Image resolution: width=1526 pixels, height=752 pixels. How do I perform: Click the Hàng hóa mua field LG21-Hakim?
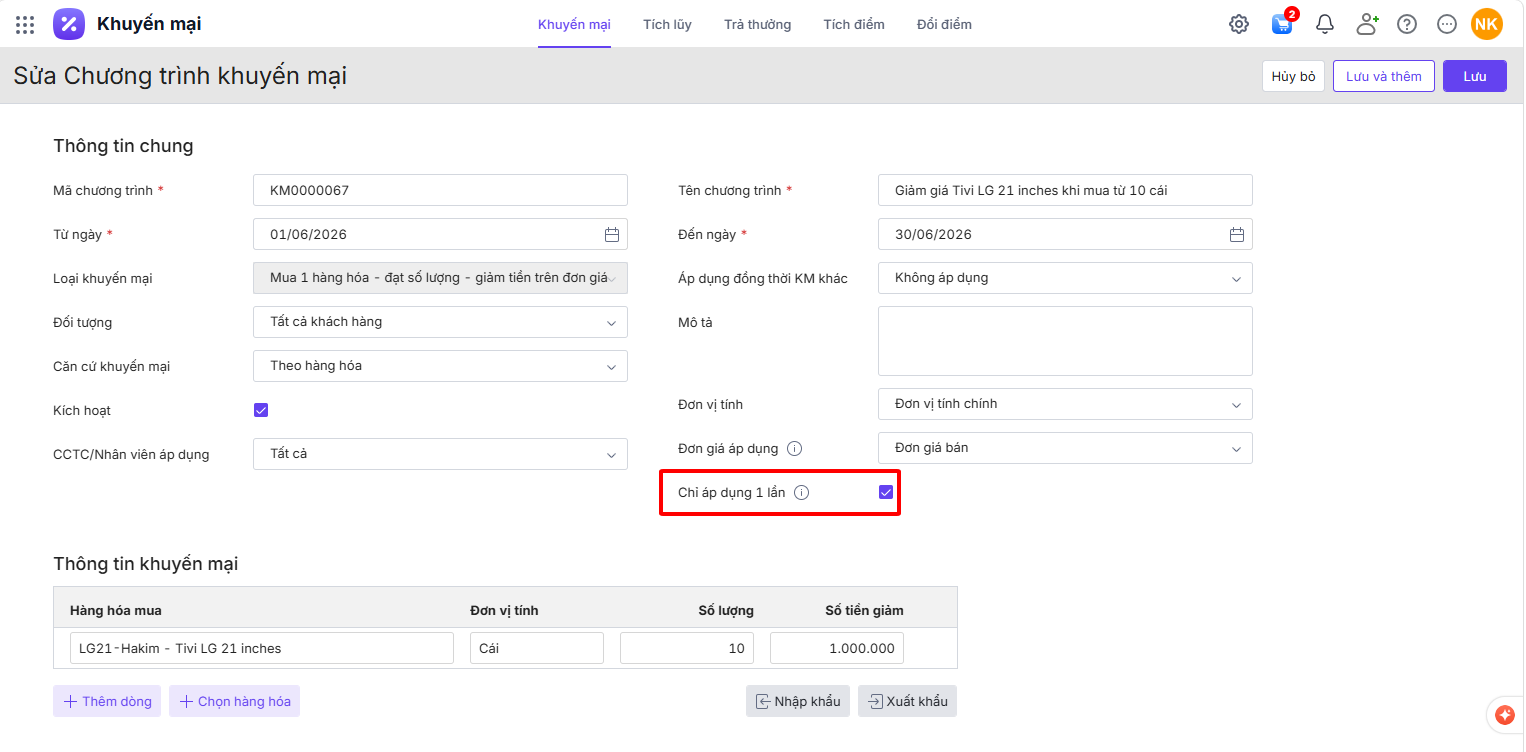pos(262,648)
